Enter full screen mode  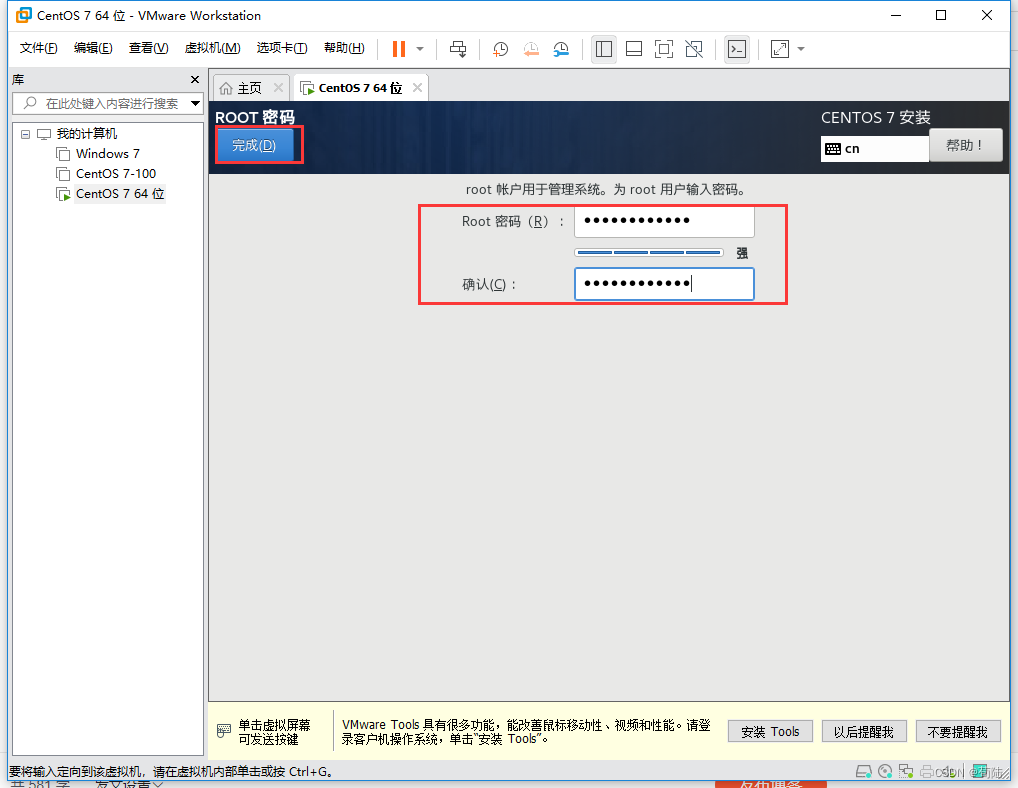664,49
